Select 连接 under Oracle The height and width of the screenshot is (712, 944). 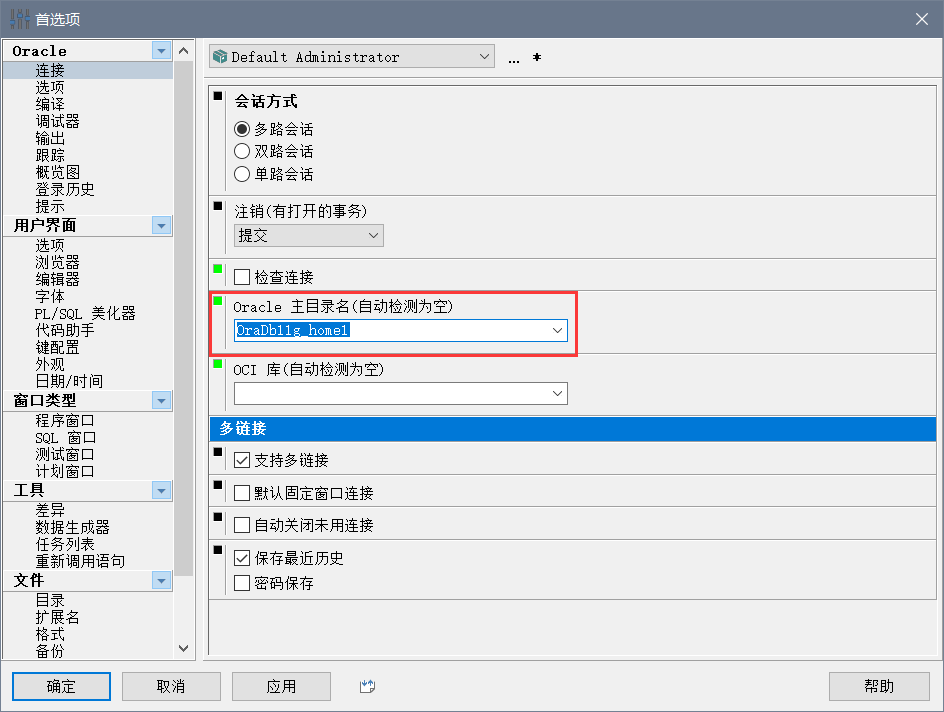coord(50,70)
